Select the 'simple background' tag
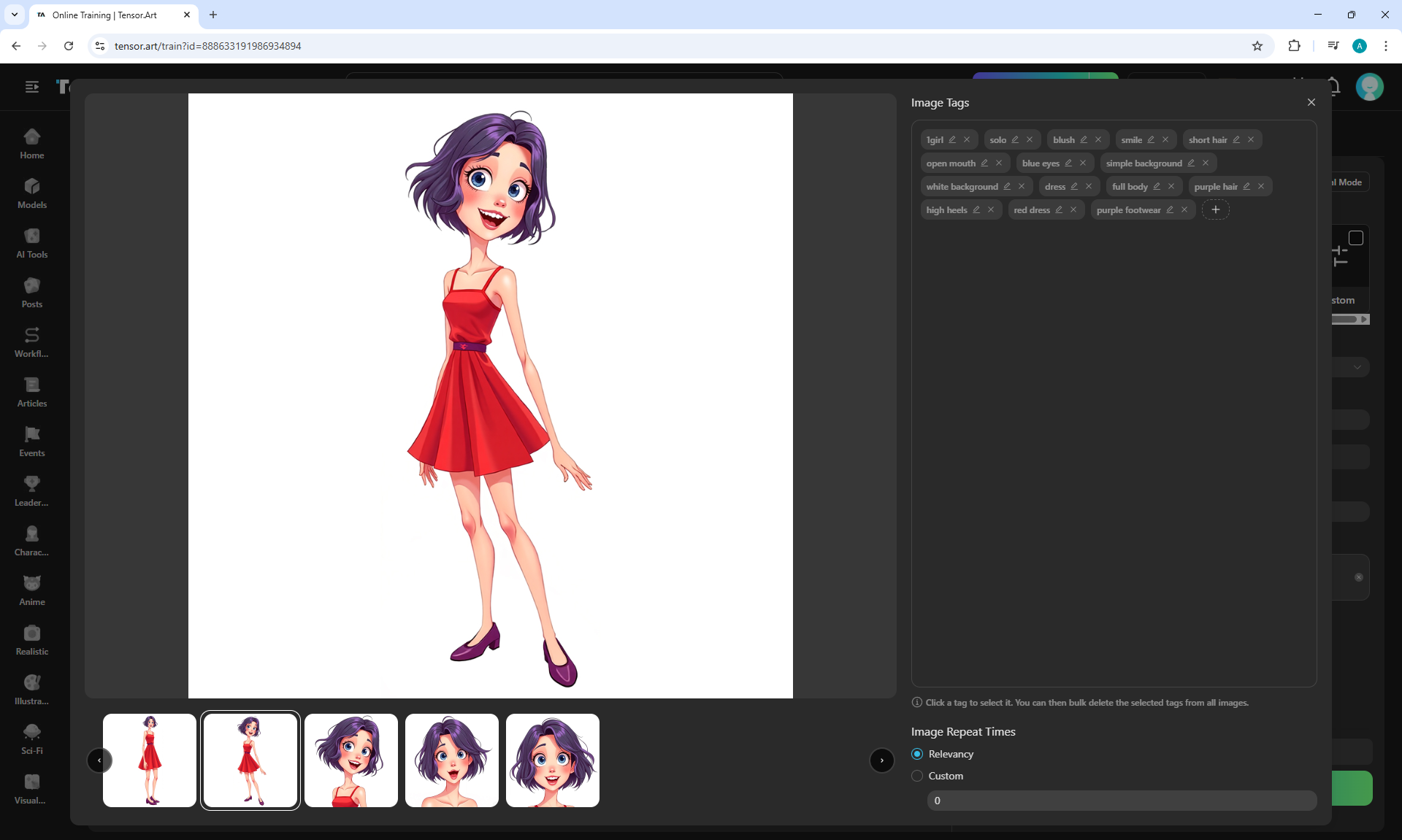 pyautogui.click(x=1144, y=163)
